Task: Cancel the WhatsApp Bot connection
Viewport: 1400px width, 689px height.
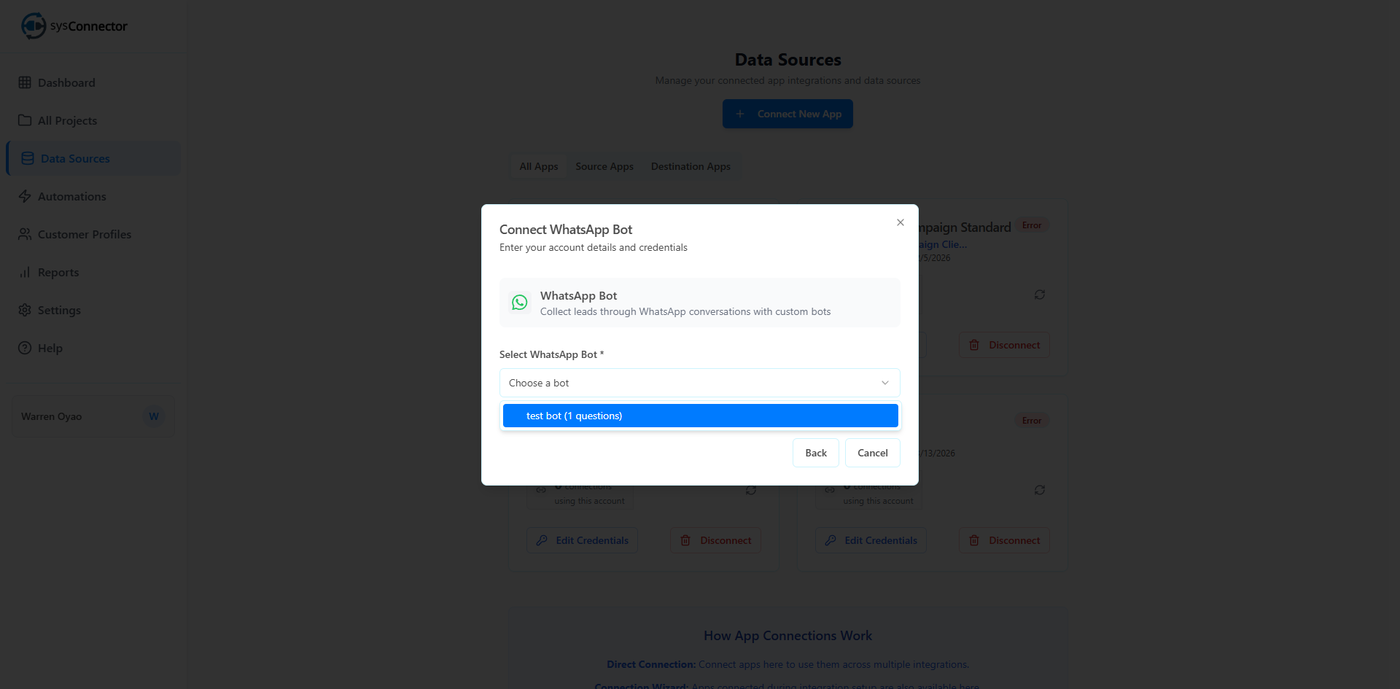Action: point(872,453)
